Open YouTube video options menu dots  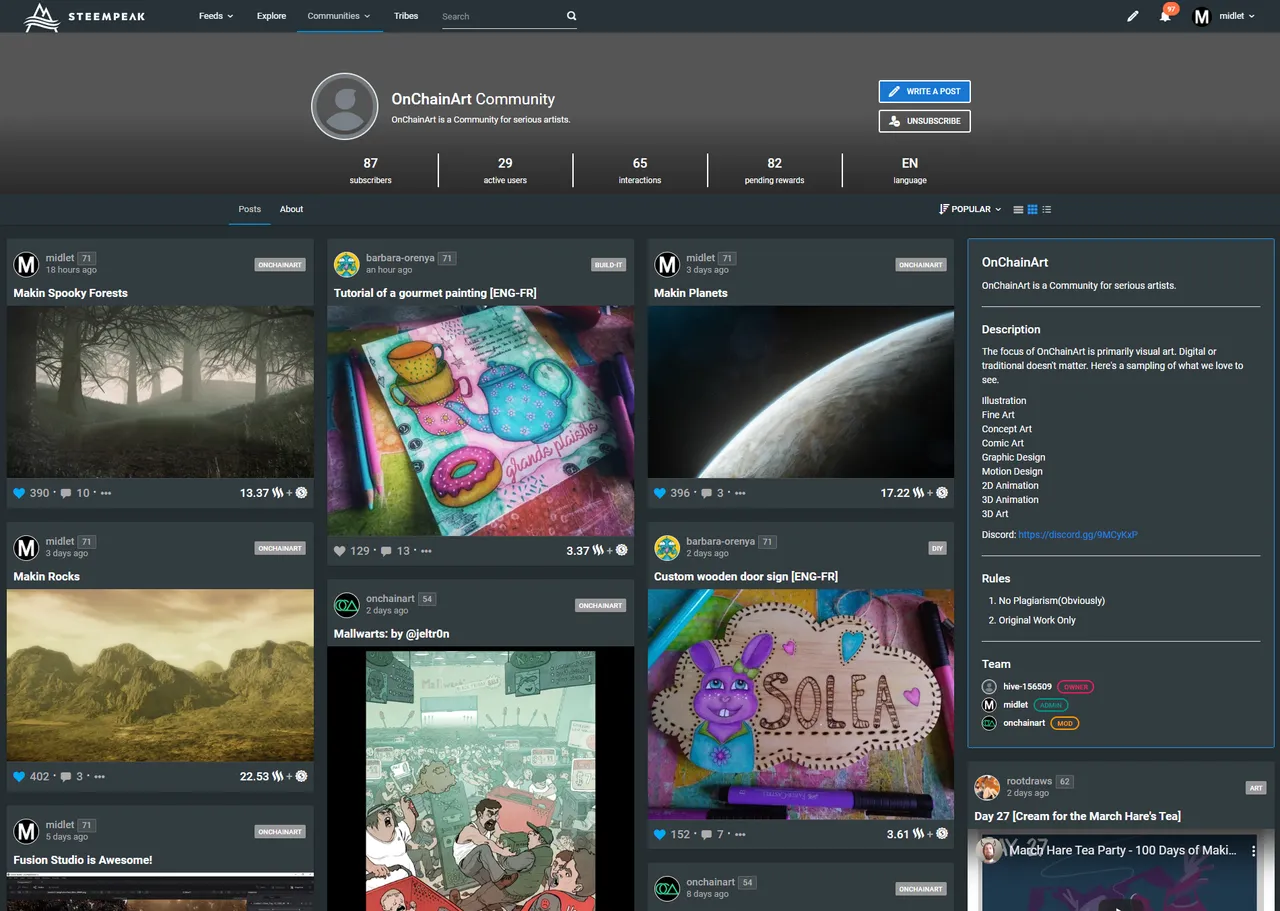tap(1254, 851)
